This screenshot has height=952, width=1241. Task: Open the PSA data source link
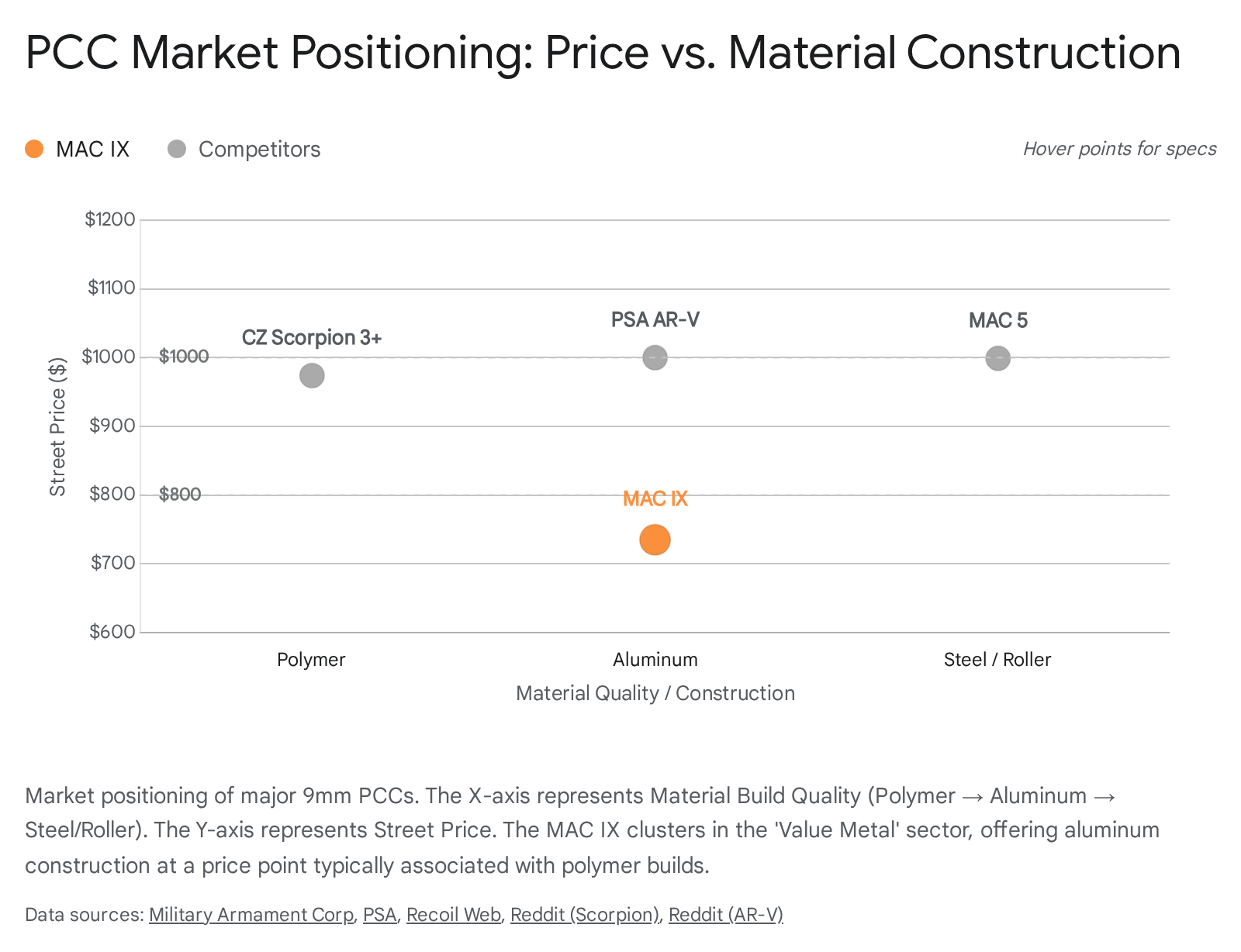379,915
